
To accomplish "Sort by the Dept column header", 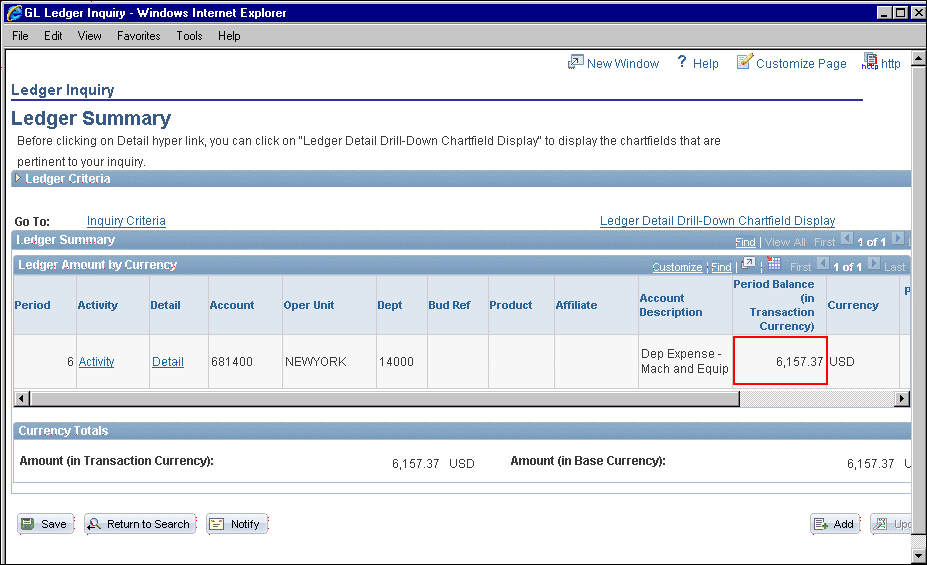I will pos(390,306).
